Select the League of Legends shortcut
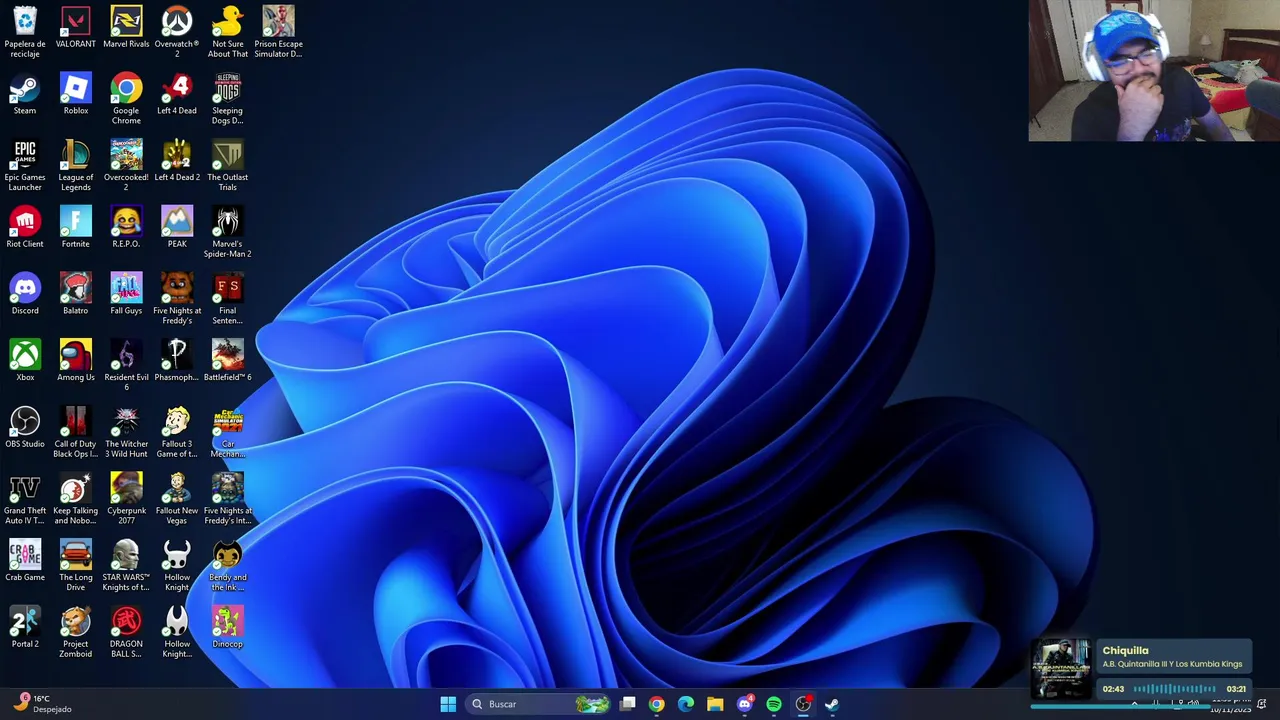The height and width of the screenshot is (720, 1280). coord(76,165)
